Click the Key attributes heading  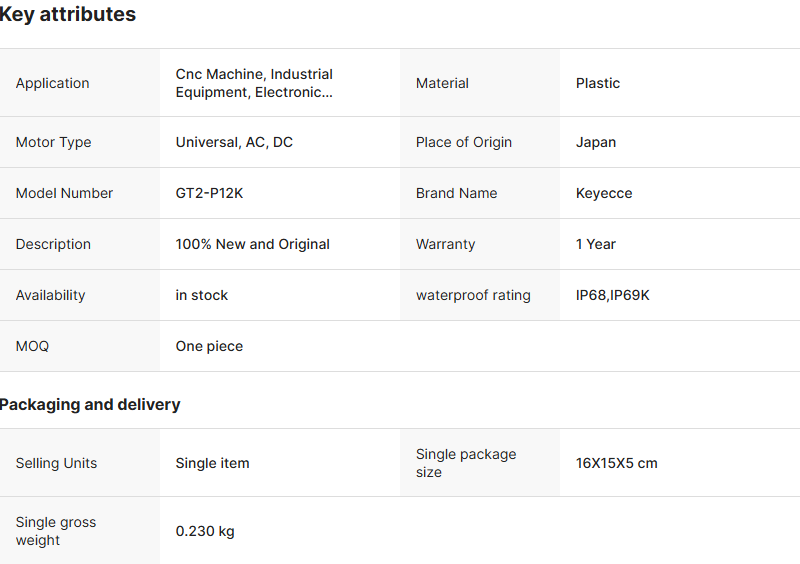pyautogui.click(x=68, y=15)
